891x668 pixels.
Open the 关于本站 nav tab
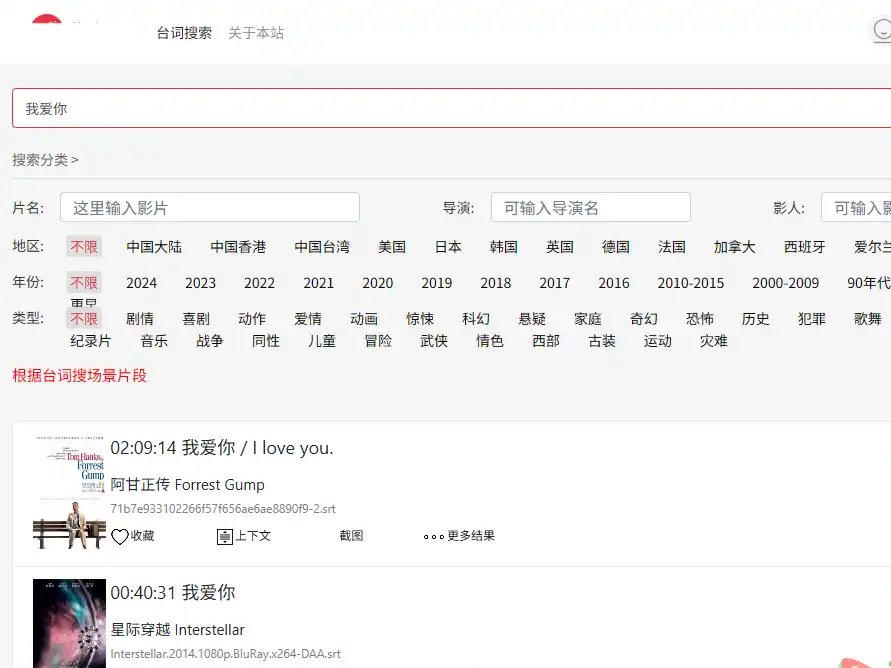coord(256,33)
